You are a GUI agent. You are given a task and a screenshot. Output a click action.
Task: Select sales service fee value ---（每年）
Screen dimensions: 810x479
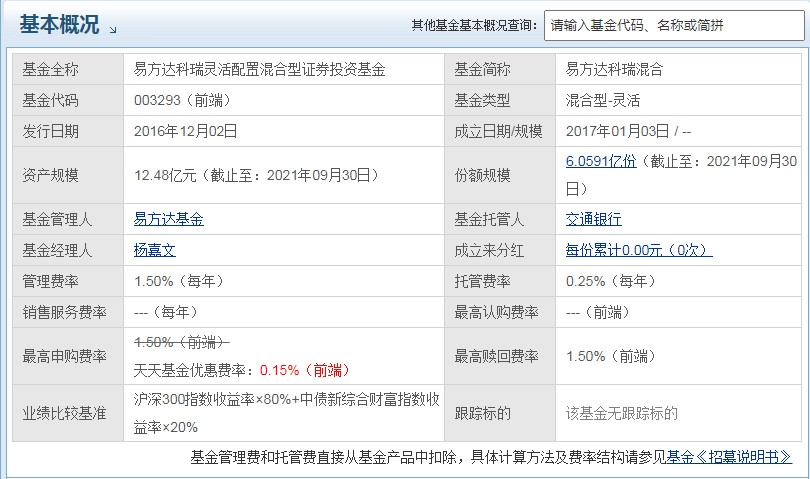click(x=166, y=312)
